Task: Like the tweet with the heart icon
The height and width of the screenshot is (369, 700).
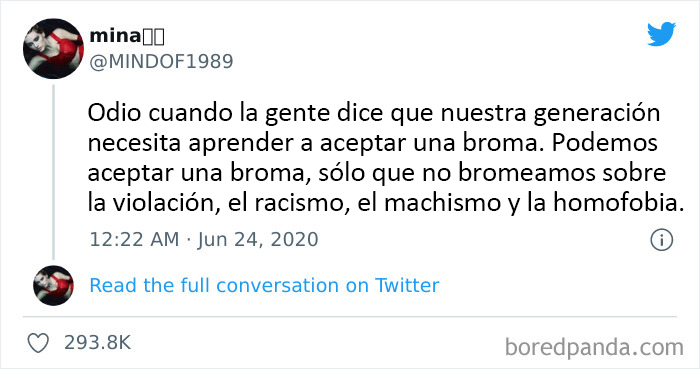Action: click(38, 343)
